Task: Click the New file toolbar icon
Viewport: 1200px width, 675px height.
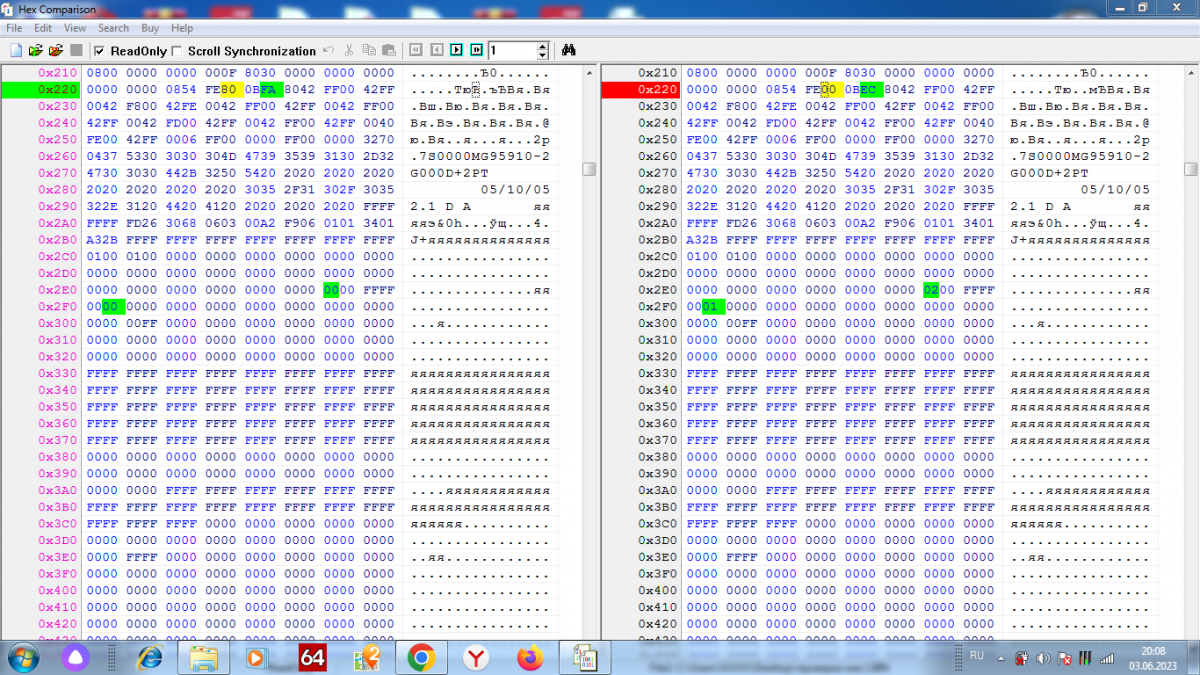Action: pyautogui.click(x=16, y=50)
